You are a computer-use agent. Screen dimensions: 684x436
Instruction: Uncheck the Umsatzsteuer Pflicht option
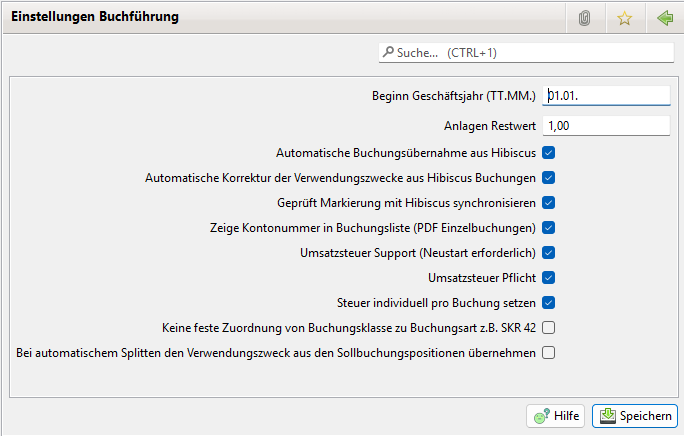pos(549,277)
